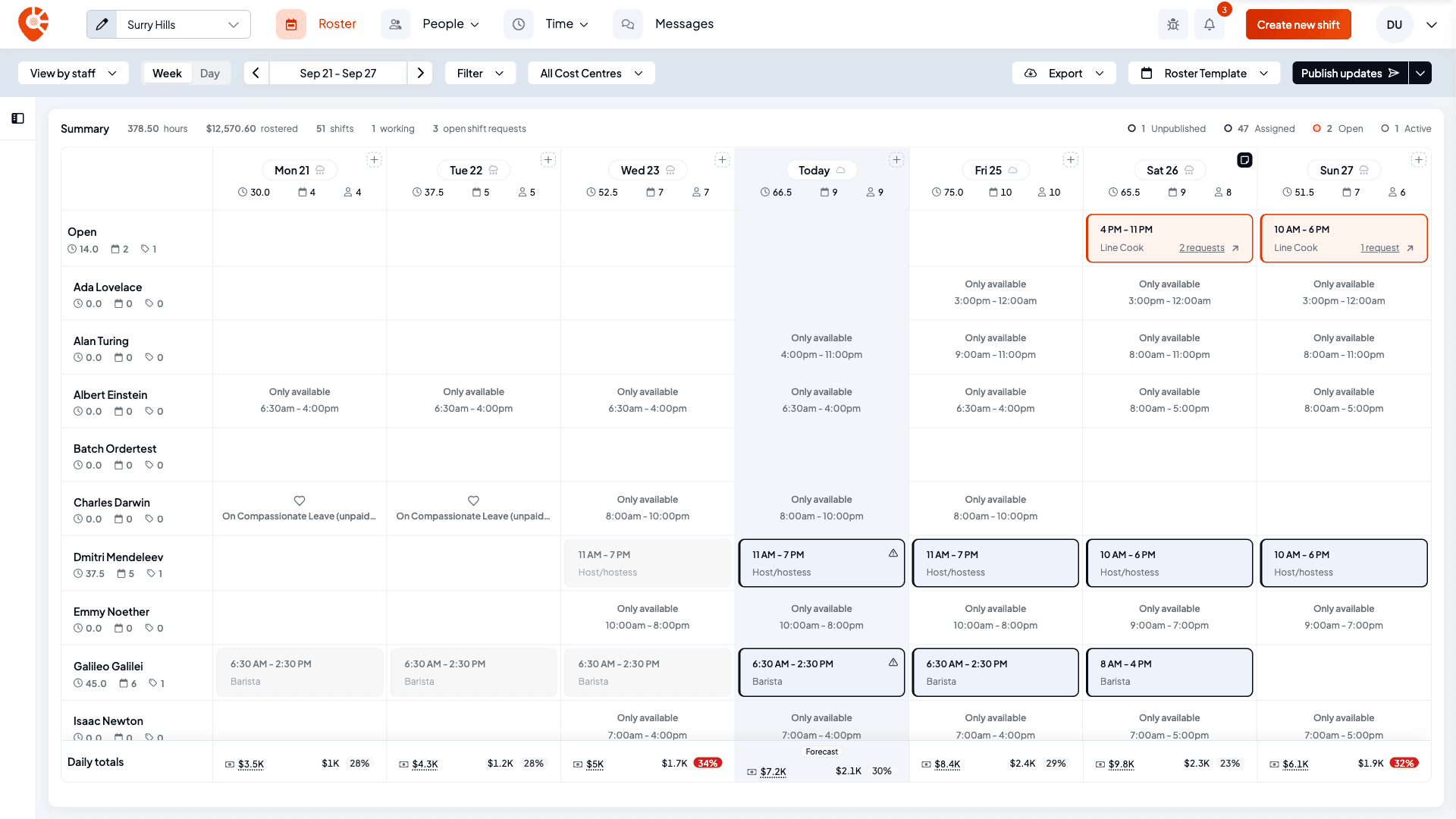This screenshot has height=819, width=1456.
Task: Click Publish updates button
Action: pos(1350,73)
